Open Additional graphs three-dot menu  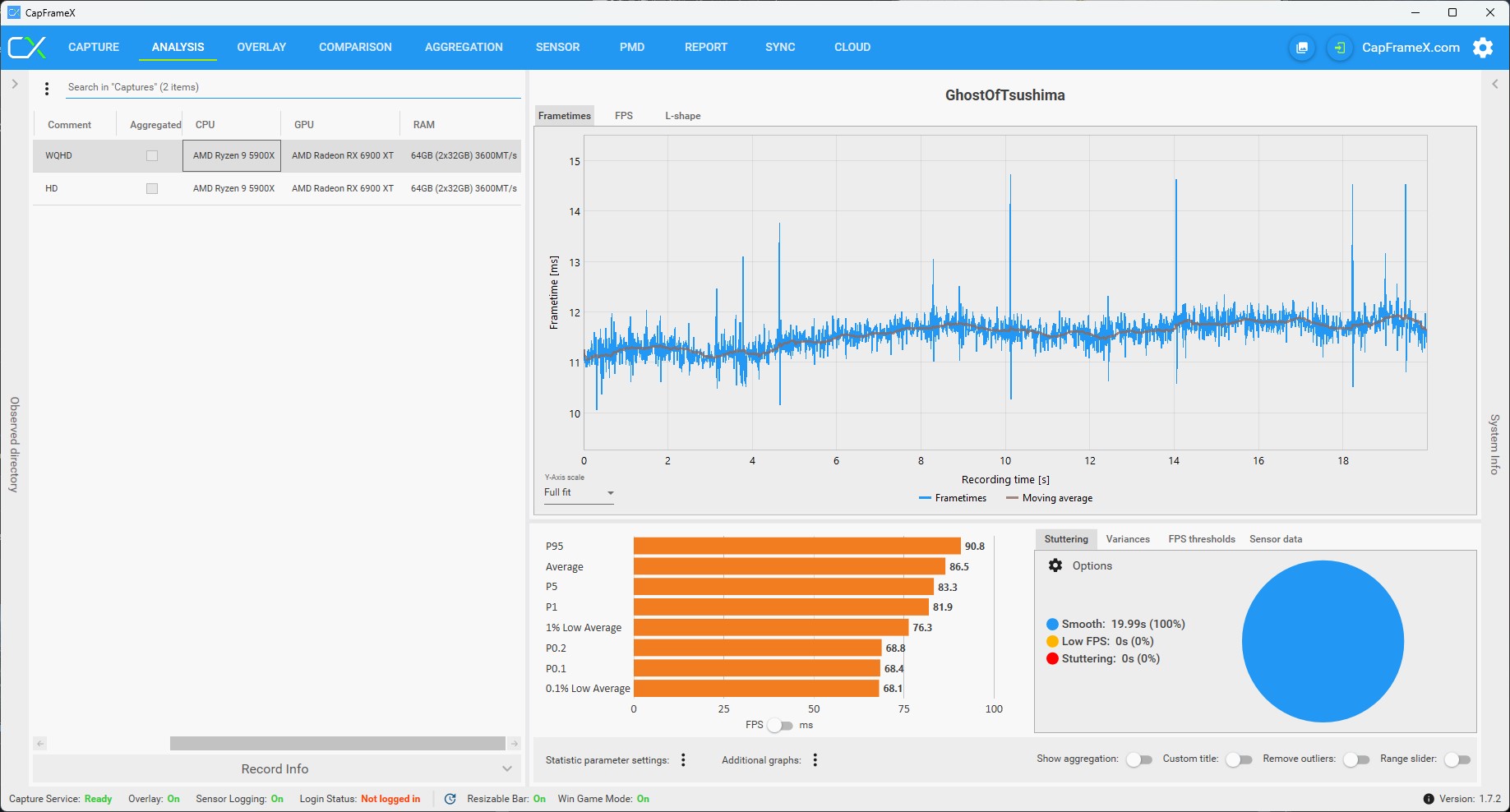[x=815, y=760]
